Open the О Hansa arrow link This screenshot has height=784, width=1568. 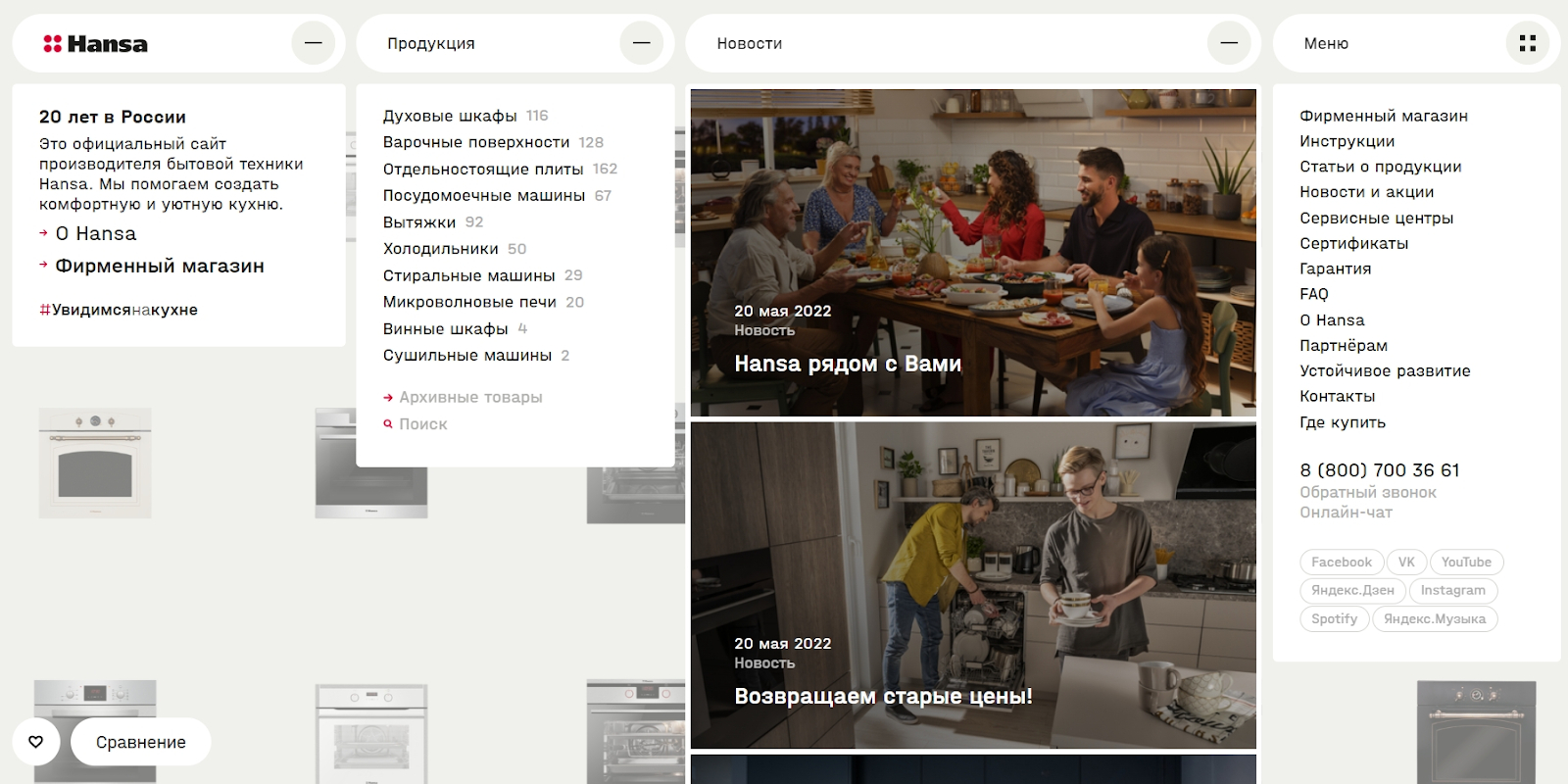coord(88,234)
